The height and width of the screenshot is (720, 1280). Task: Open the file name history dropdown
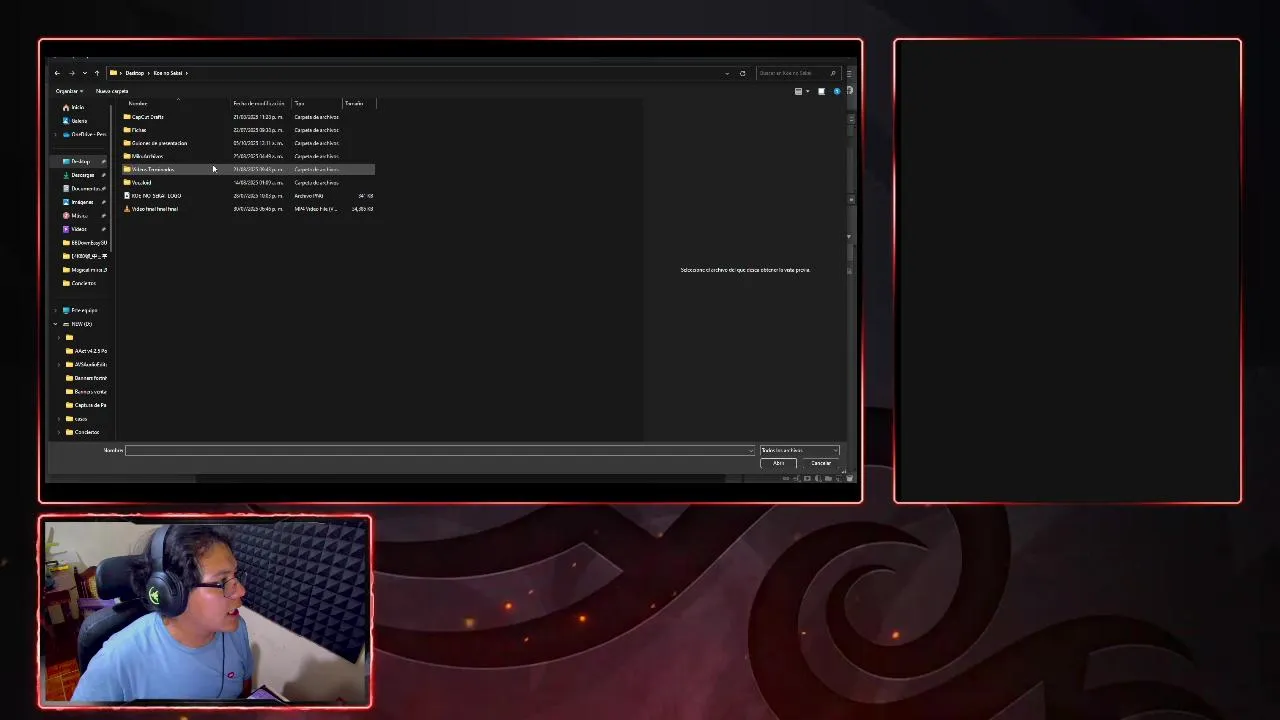751,450
